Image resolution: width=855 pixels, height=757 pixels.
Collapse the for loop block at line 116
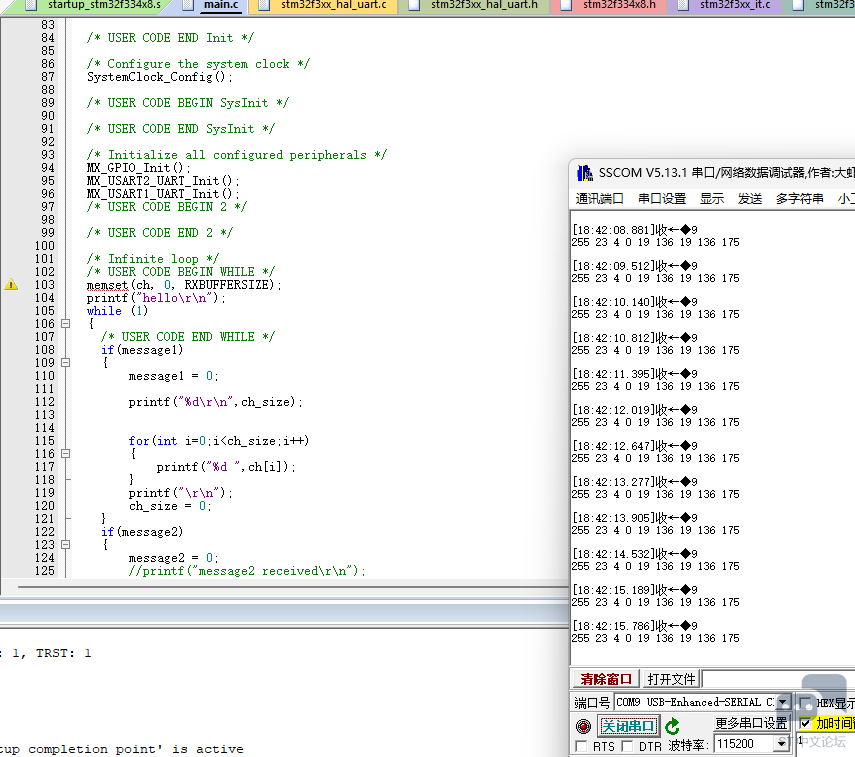65,454
